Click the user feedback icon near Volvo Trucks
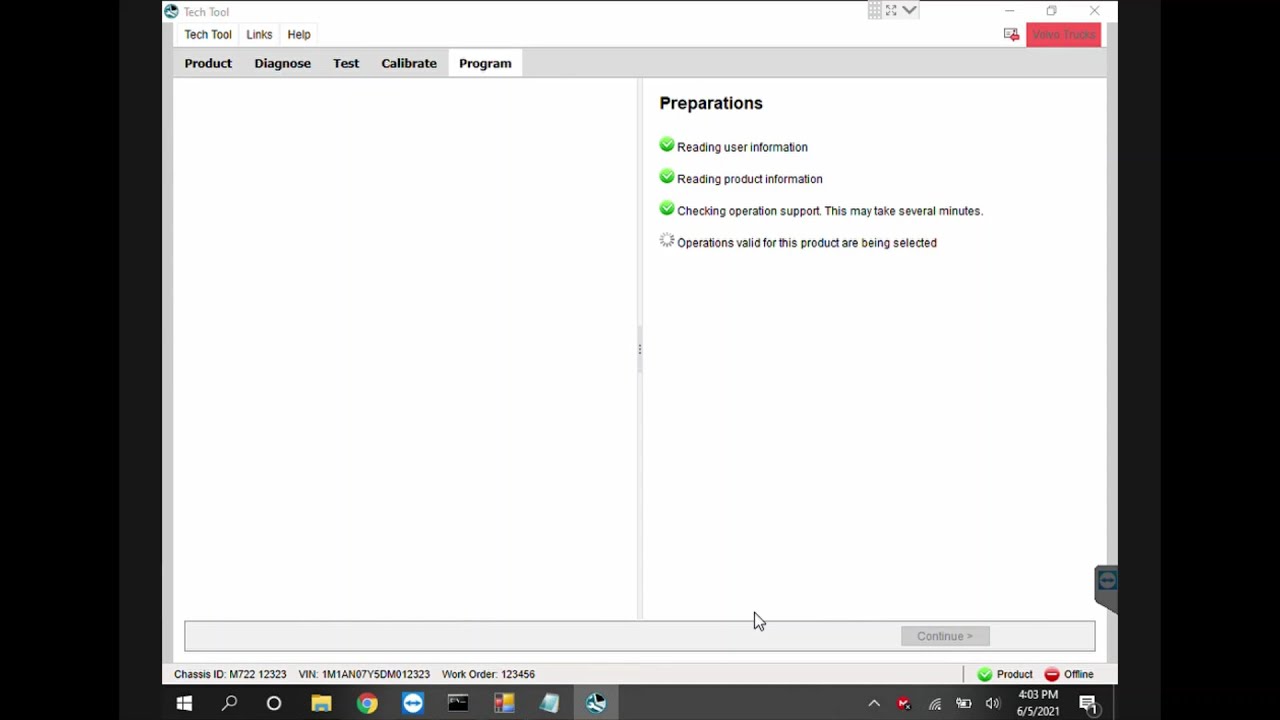 (x=1011, y=35)
